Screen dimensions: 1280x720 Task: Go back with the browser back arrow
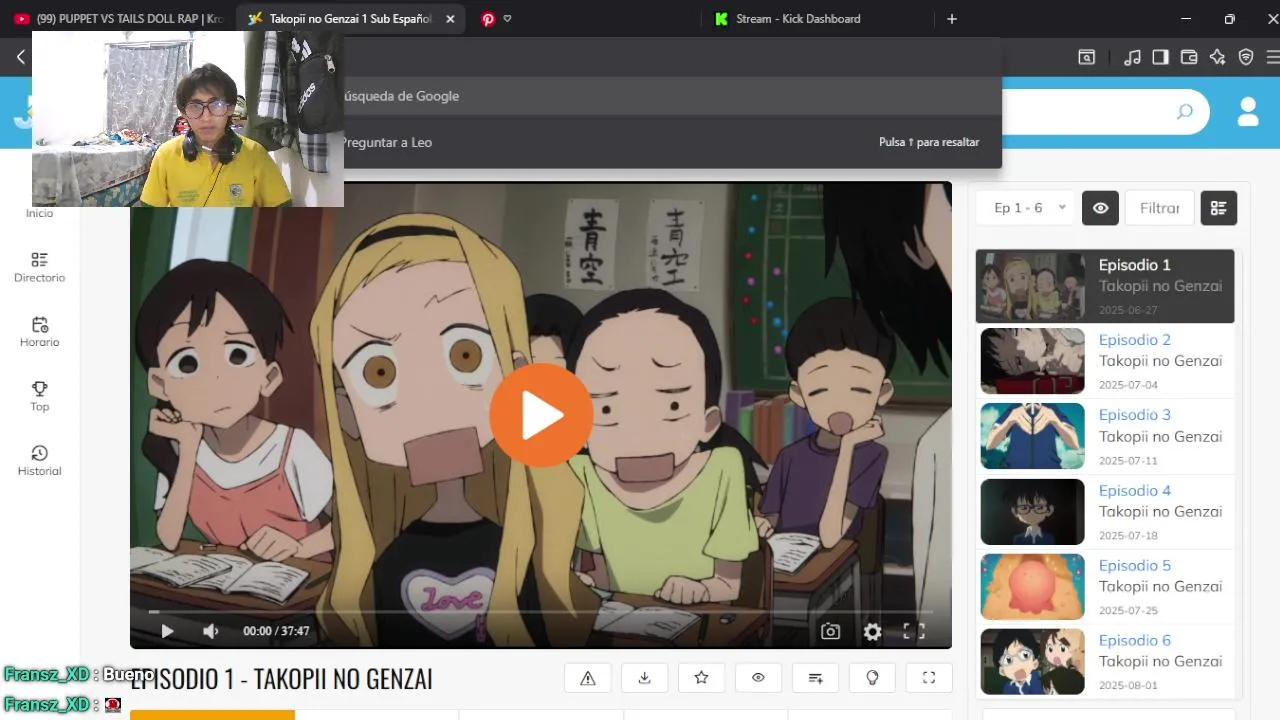pos(20,57)
